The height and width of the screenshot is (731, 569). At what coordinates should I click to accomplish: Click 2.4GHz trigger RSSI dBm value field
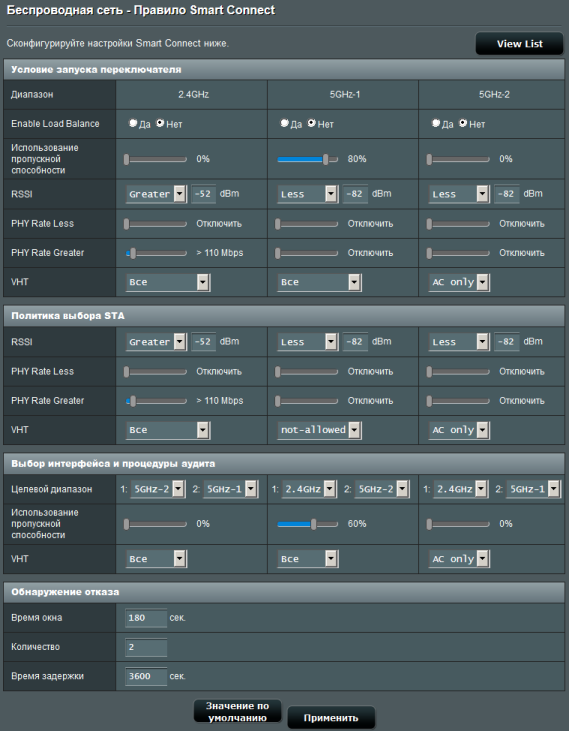click(203, 194)
